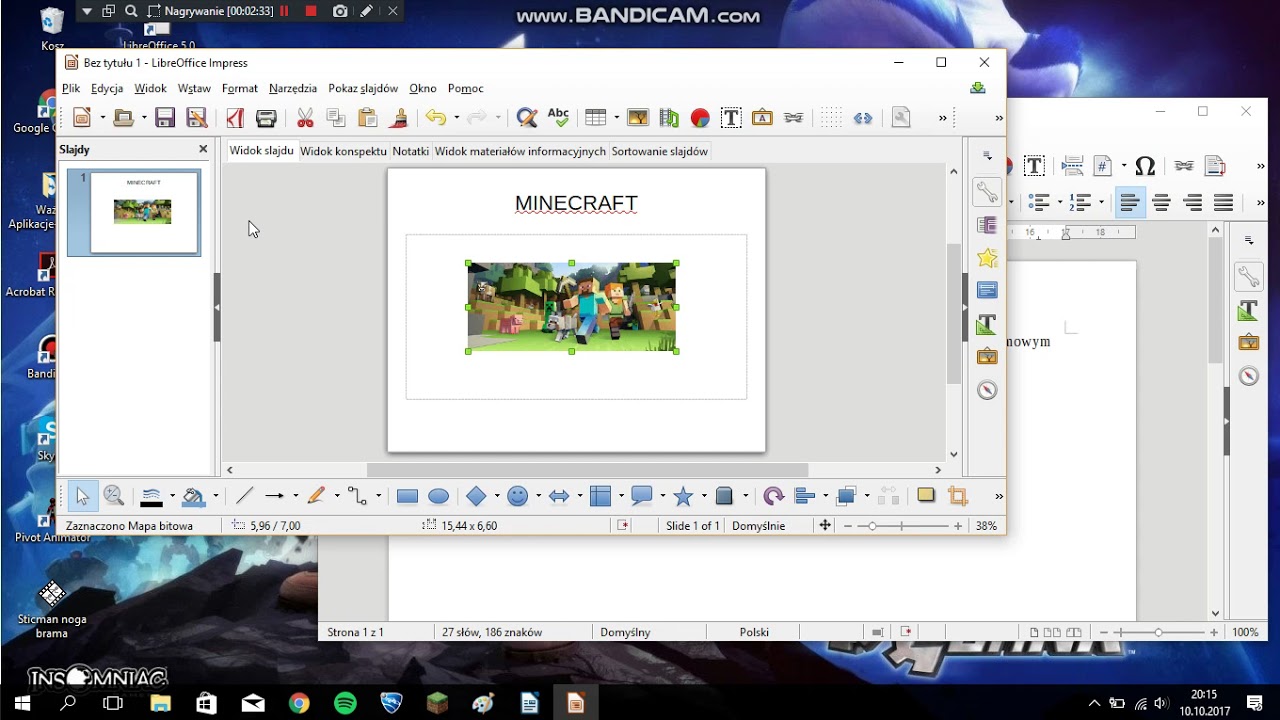The width and height of the screenshot is (1280, 720).
Task: Open the Properties wrench in Impress sidebar
Action: point(987,192)
